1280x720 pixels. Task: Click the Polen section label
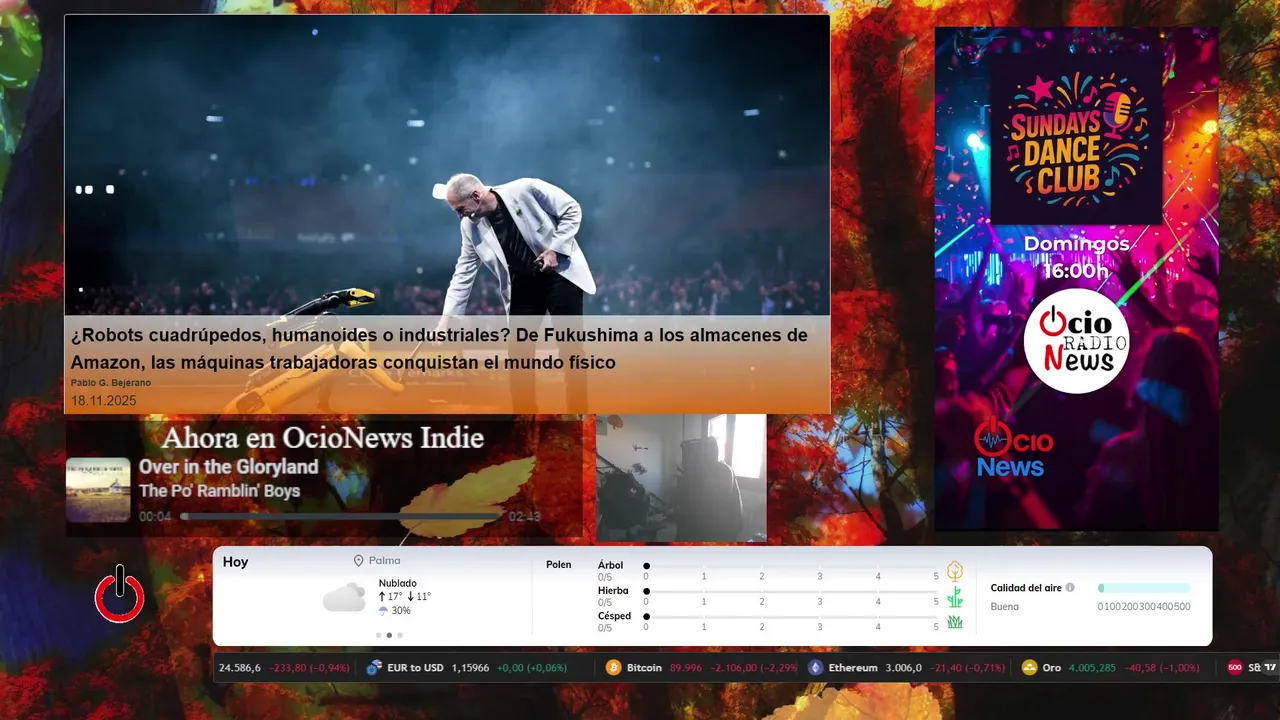point(558,565)
